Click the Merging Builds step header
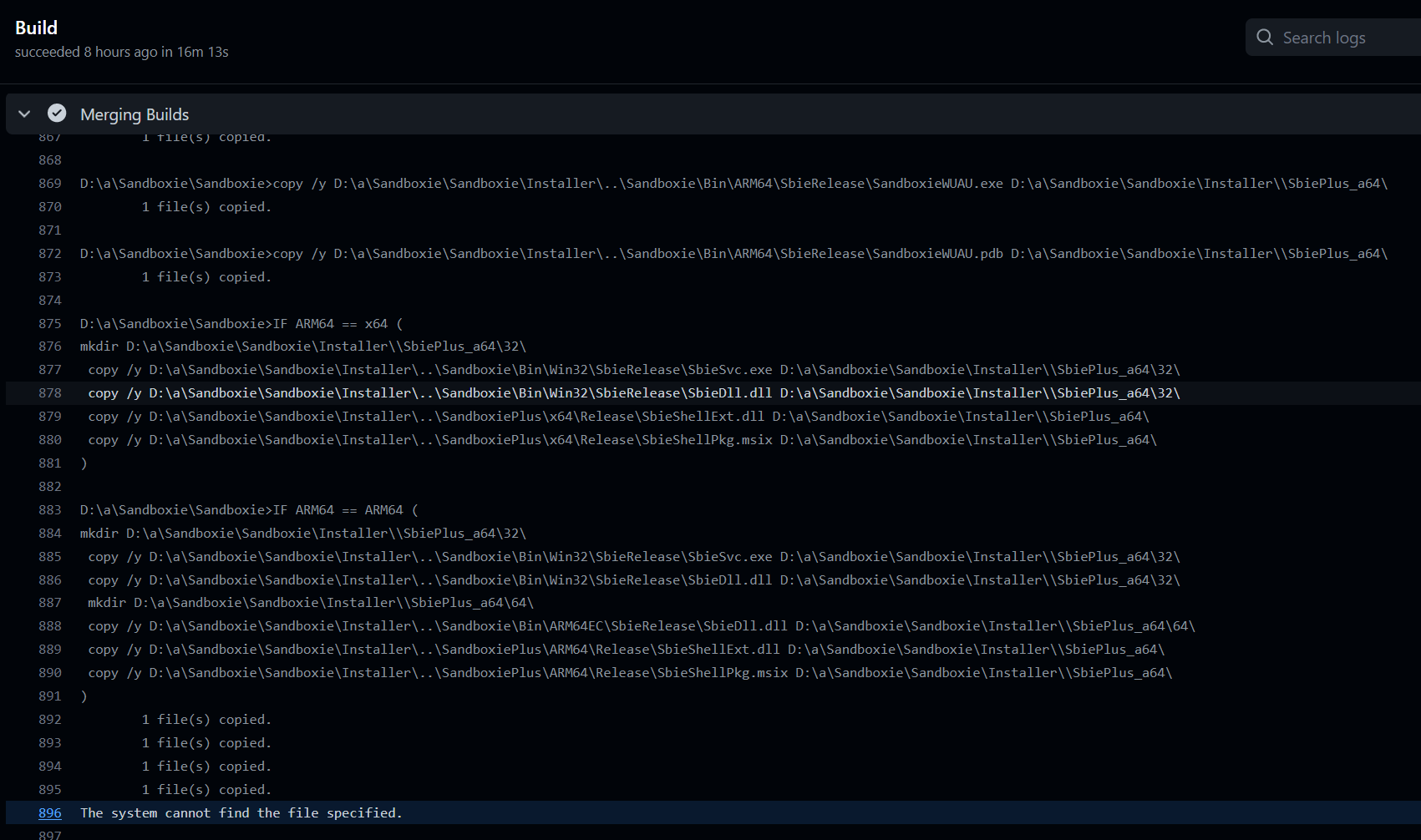This screenshot has width=1421, height=840. pyautogui.click(x=134, y=114)
